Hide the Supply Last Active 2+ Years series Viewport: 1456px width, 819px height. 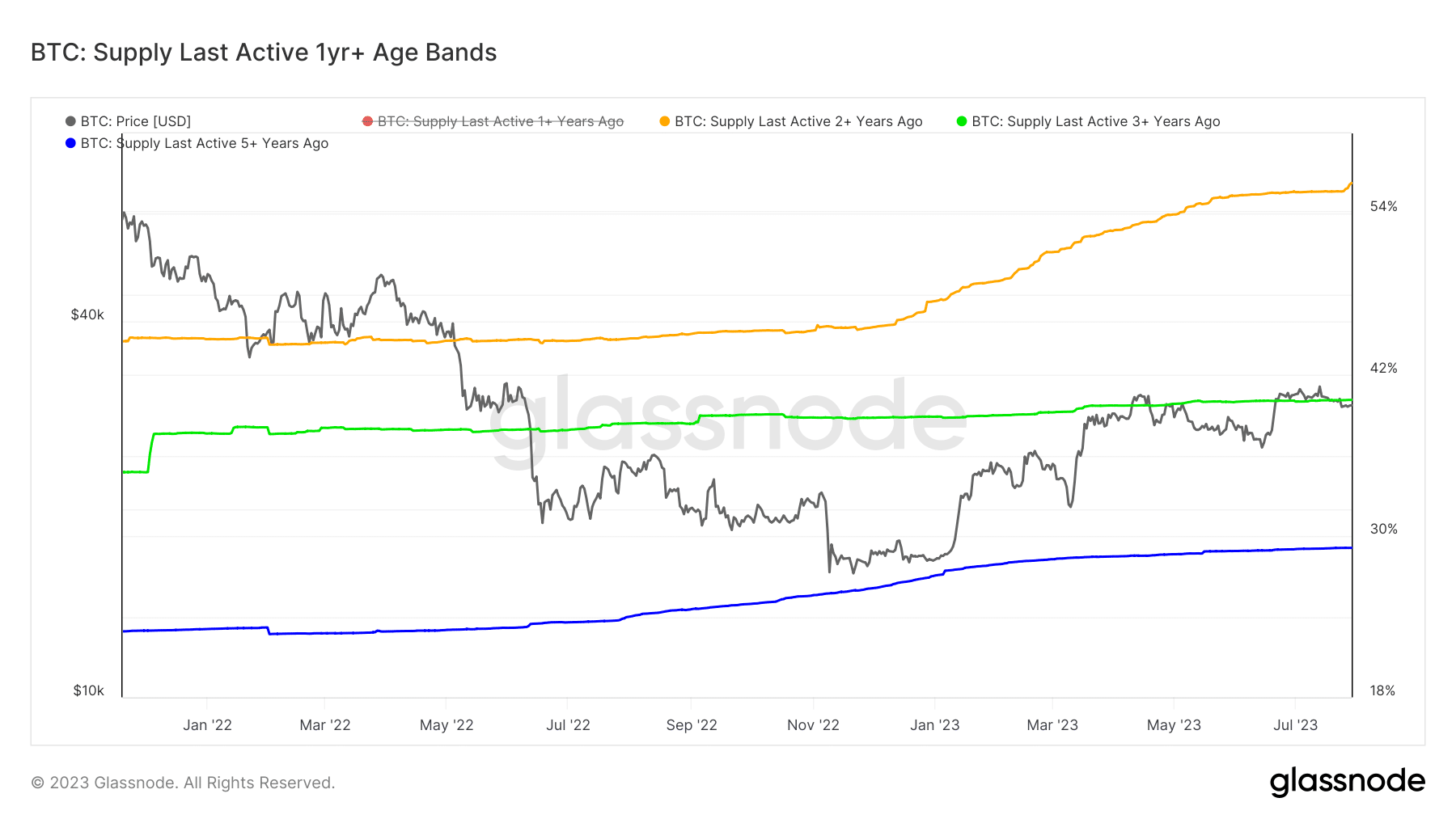(x=798, y=121)
